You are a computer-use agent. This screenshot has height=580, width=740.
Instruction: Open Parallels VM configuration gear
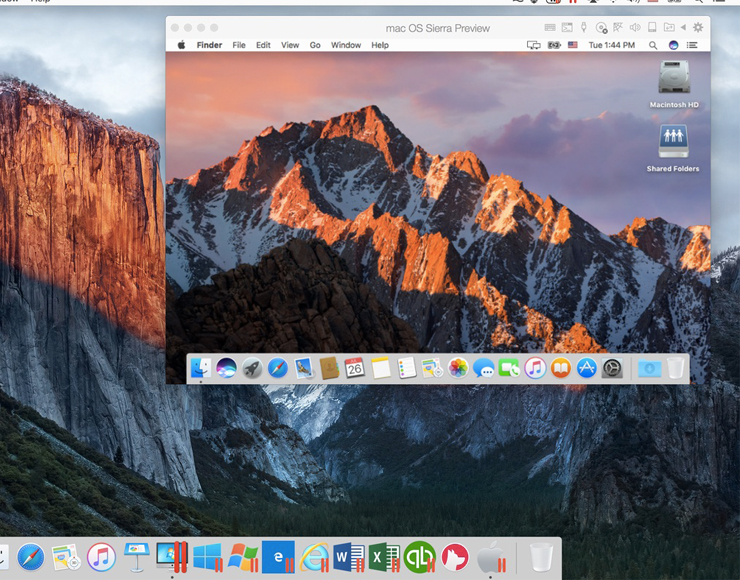[698, 28]
